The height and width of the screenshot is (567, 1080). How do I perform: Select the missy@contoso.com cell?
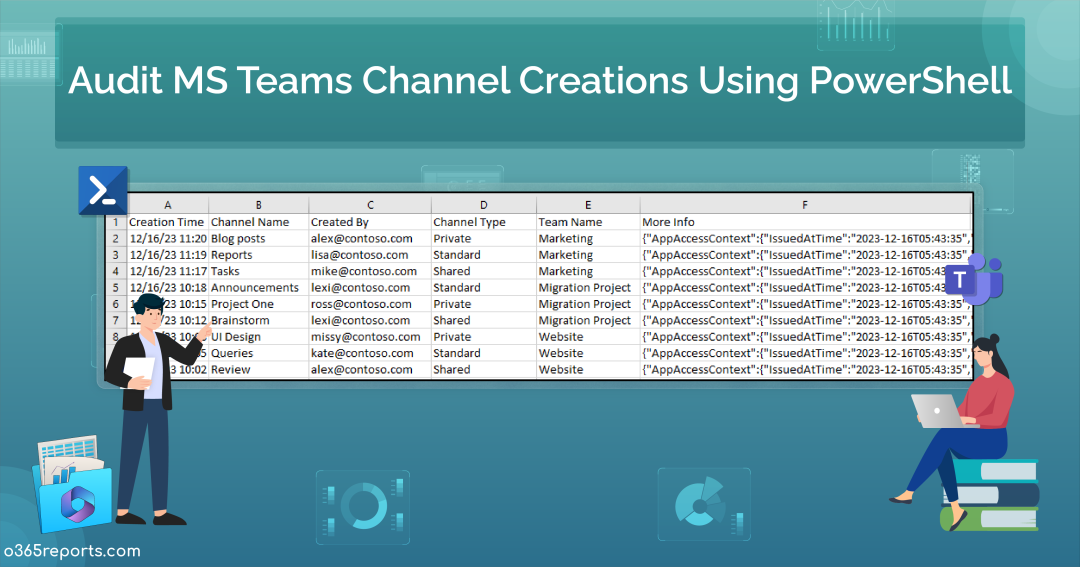370,337
